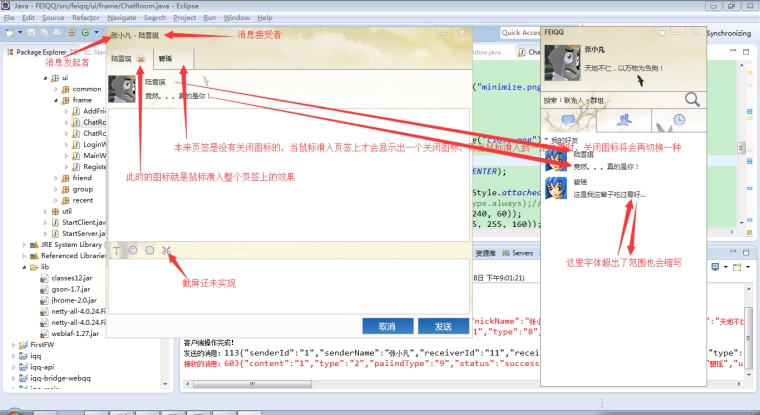Expand the FirstFW project
760x415 pixels.
pyautogui.click(x=13, y=345)
